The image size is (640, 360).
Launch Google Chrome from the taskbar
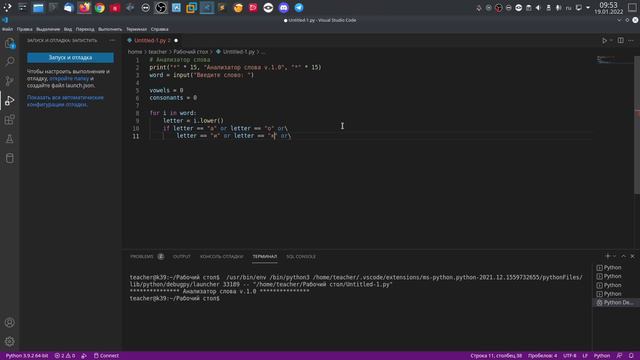click(100, 8)
